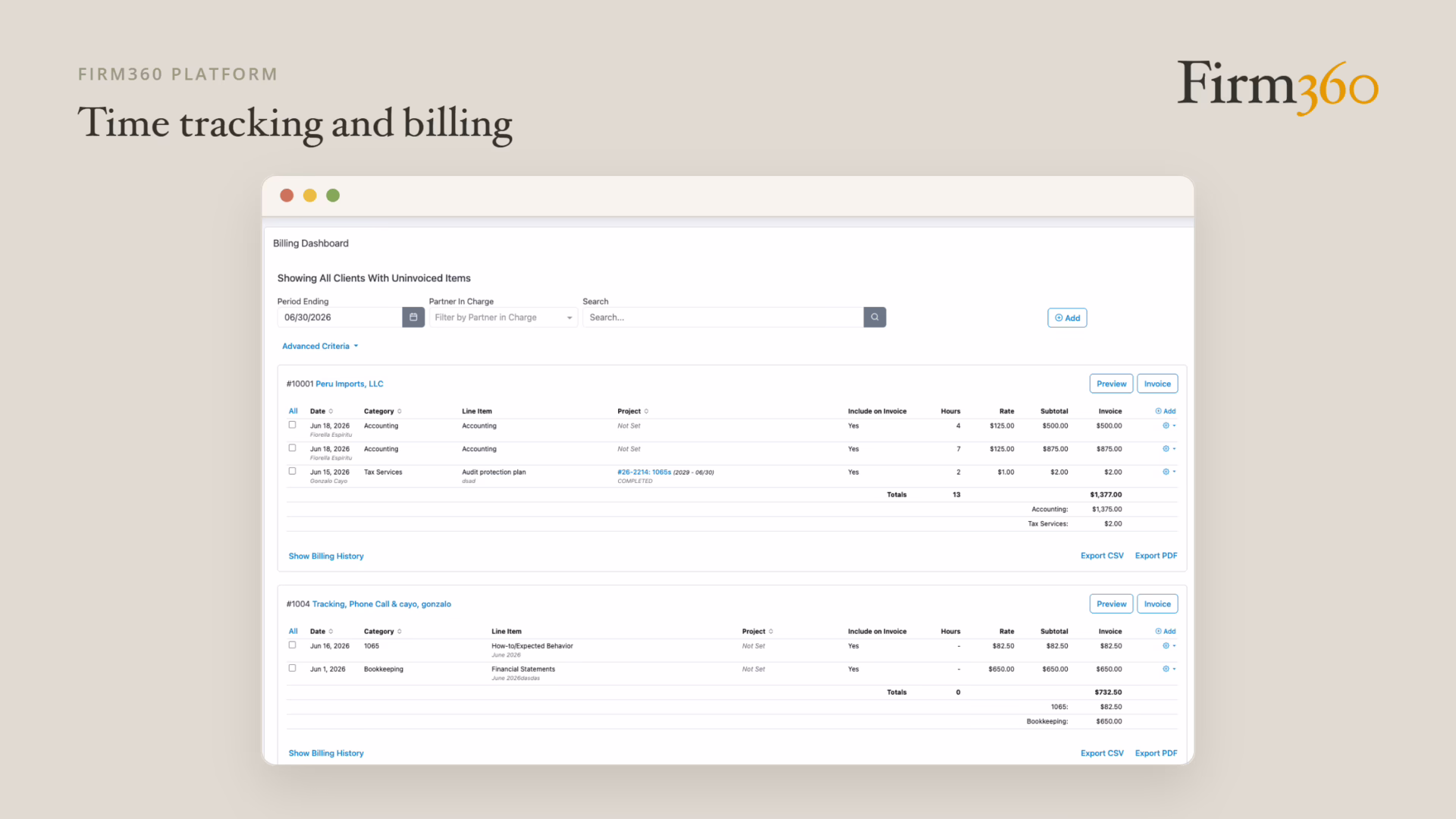Screen dimensions: 1456x819
Task: Open the Period Ending calendar picker
Action: [413, 317]
